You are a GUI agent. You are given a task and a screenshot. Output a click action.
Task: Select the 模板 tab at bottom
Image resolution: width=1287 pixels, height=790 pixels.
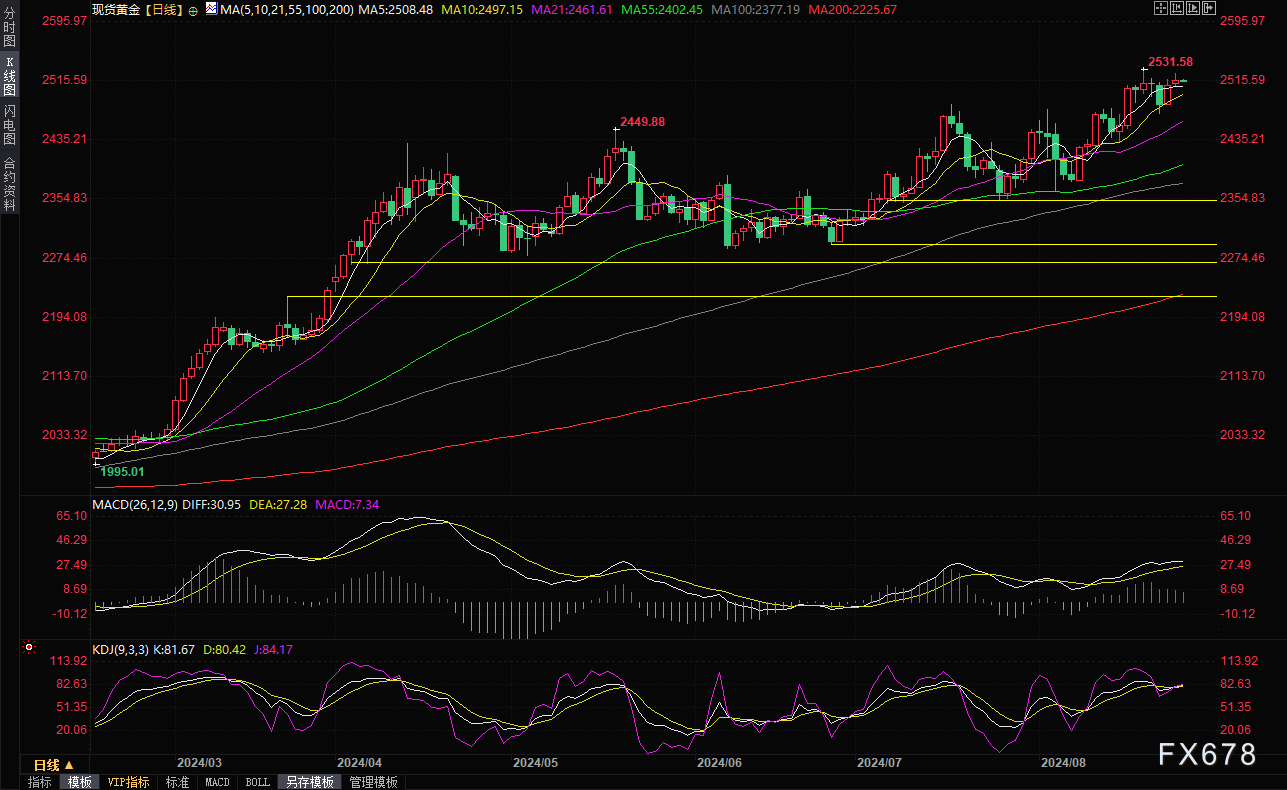[x=79, y=782]
